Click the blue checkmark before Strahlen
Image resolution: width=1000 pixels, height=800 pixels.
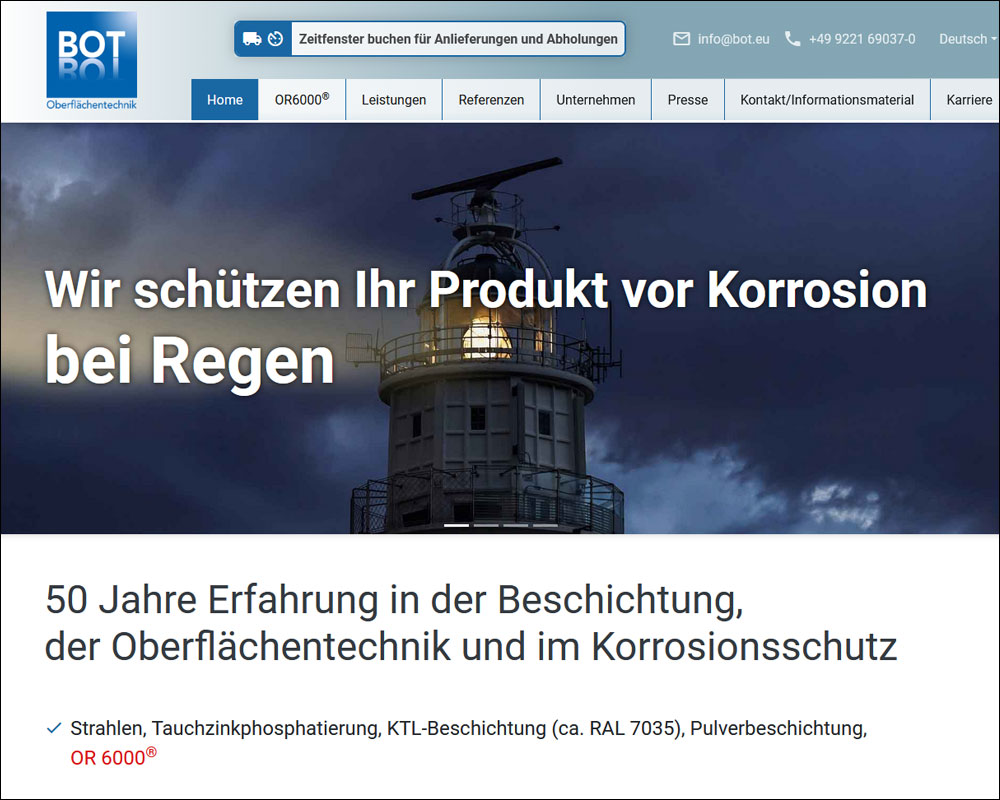54,728
